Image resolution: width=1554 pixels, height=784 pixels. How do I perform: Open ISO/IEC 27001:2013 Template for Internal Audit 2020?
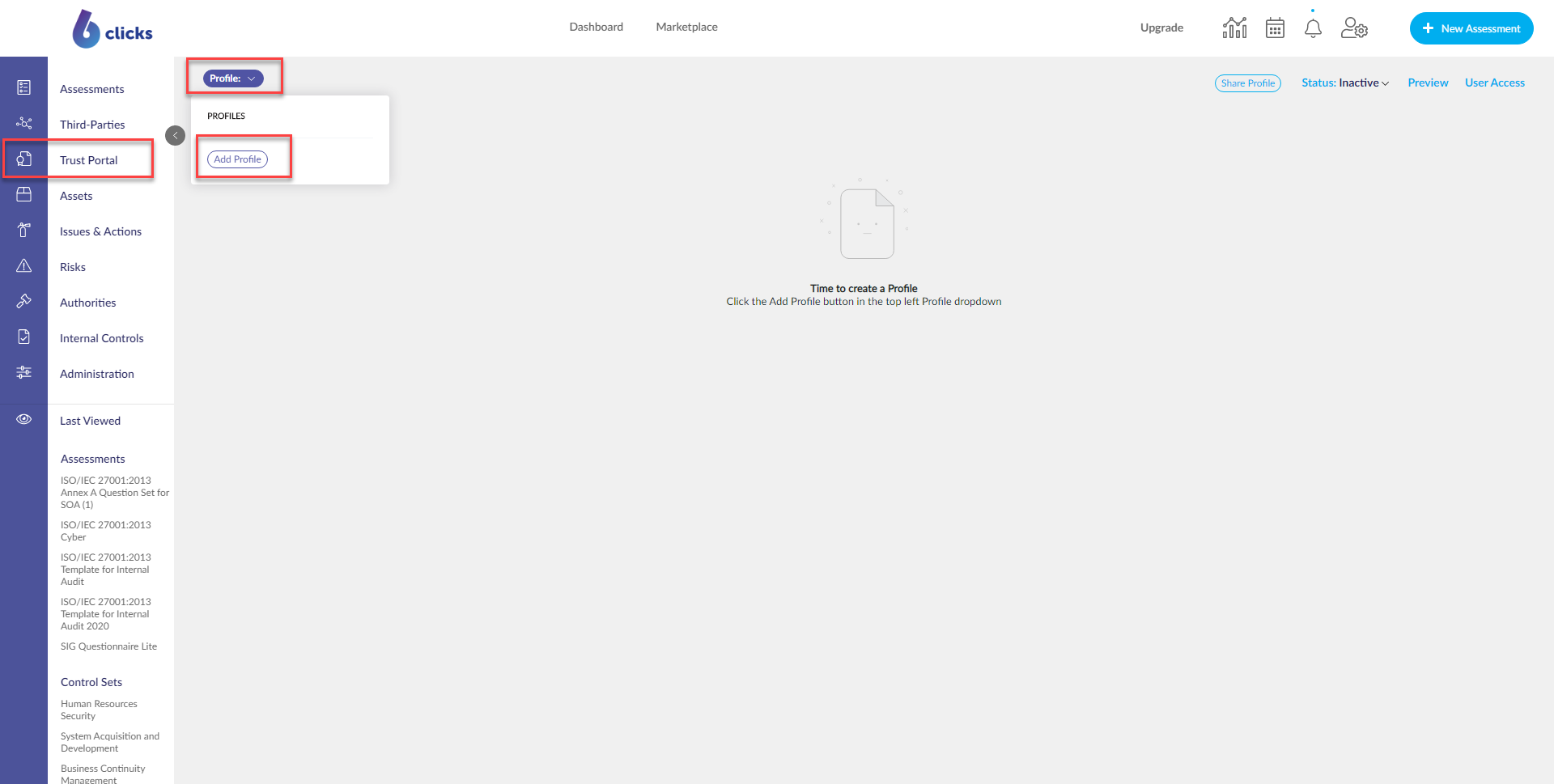pos(106,614)
